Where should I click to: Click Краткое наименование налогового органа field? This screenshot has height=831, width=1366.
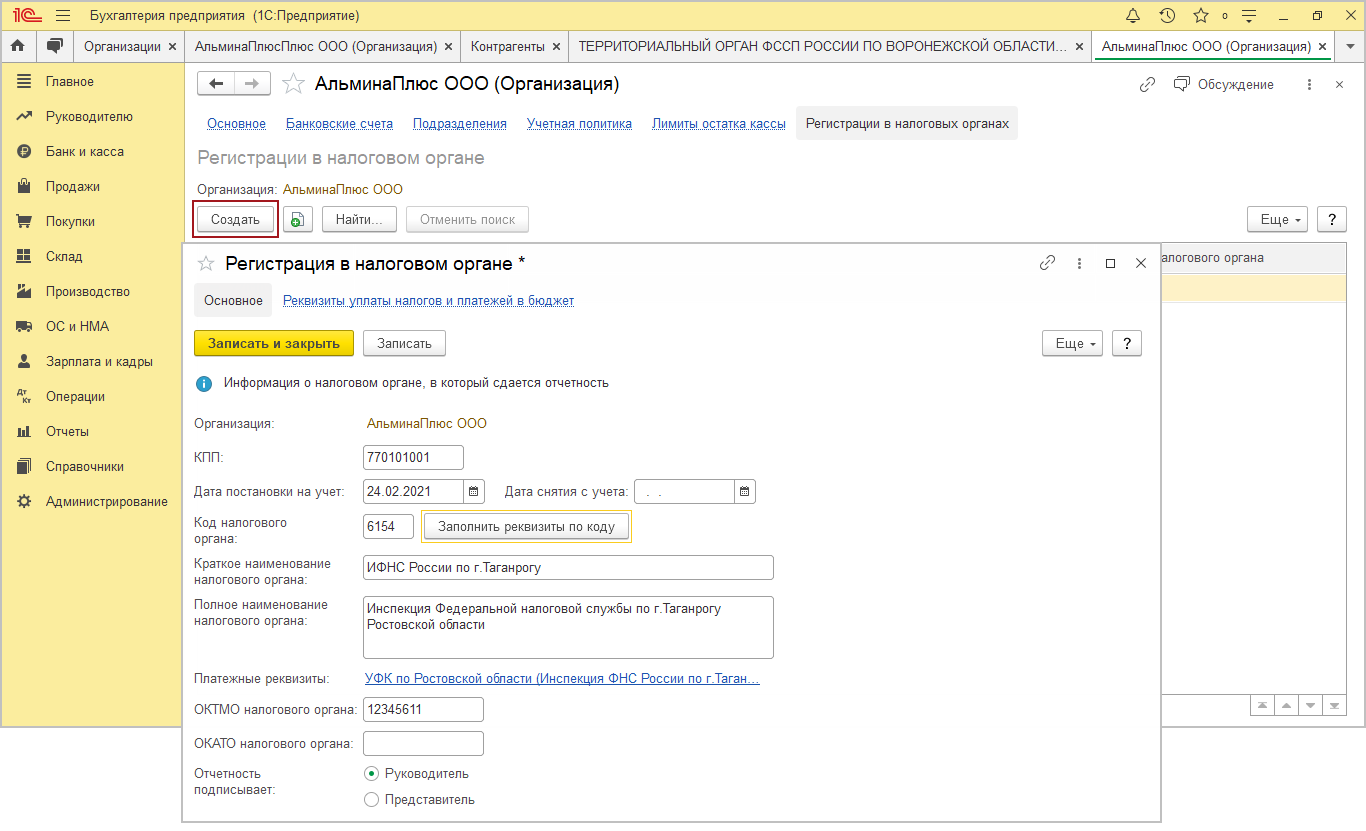[568, 567]
